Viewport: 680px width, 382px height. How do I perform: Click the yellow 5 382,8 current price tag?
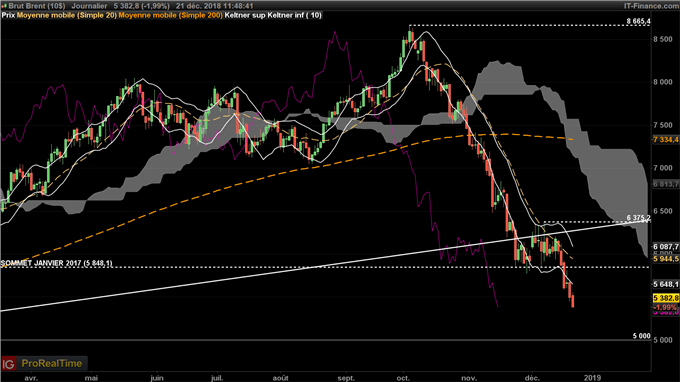coord(666,298)
